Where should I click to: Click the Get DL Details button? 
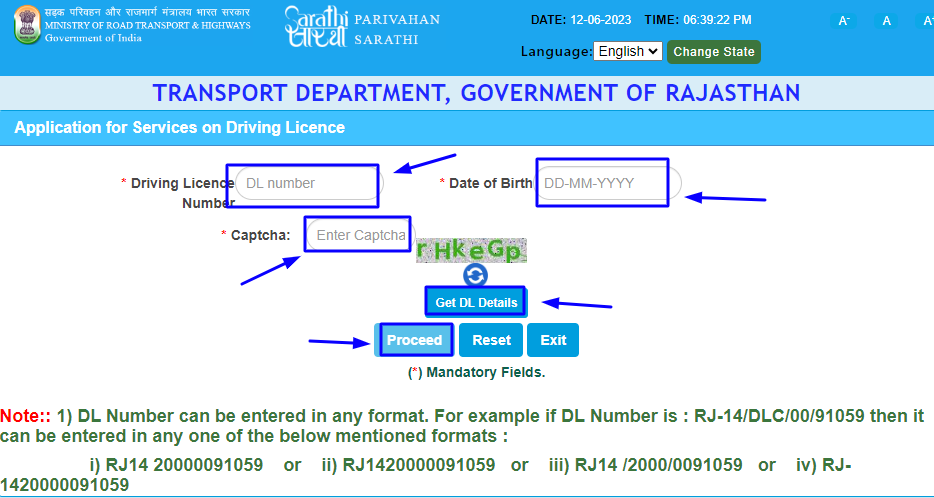(476, 303)
